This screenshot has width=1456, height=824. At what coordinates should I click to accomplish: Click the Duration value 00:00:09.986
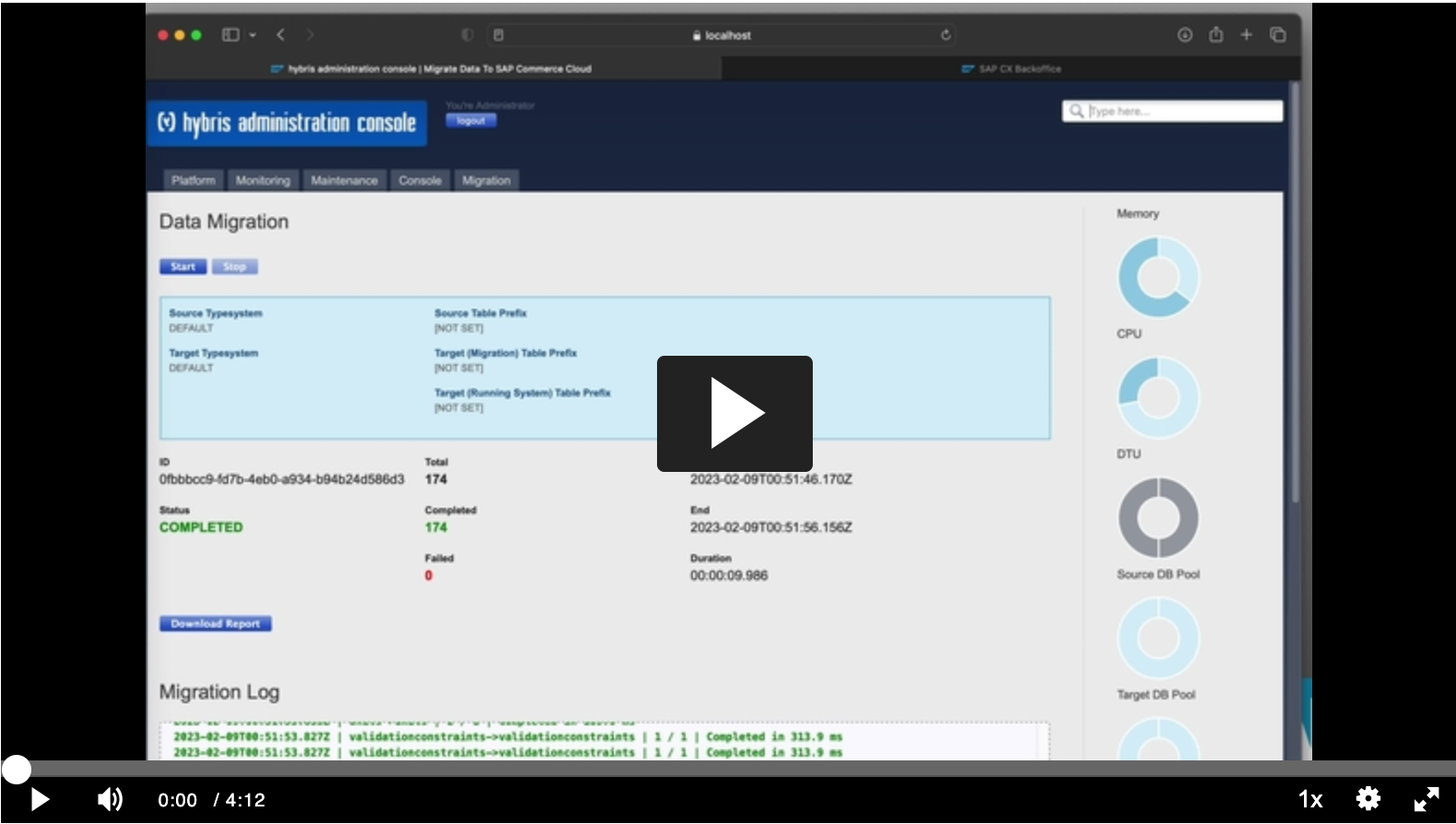729,575
